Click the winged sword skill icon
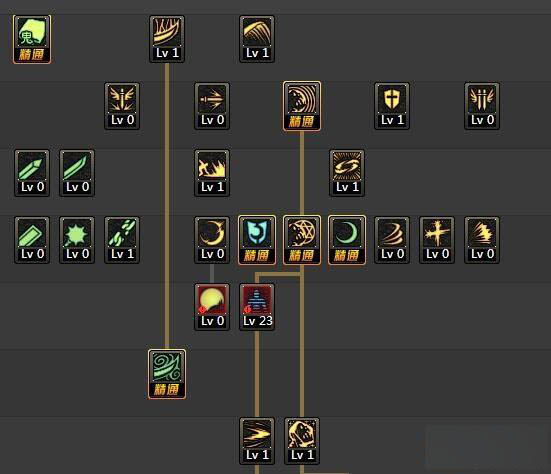Viewport: 551px width, 474px height. [x=122, y=106]
